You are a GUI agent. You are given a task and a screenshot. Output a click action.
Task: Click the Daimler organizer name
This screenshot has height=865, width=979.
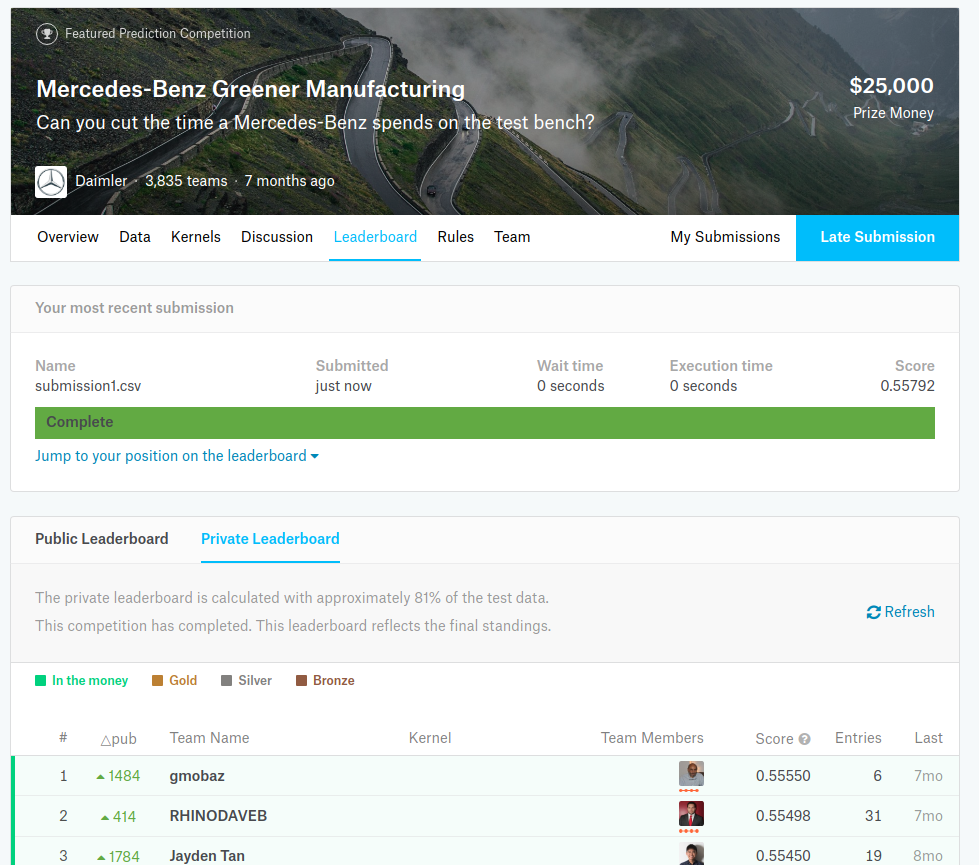click(x=101, y=181)
